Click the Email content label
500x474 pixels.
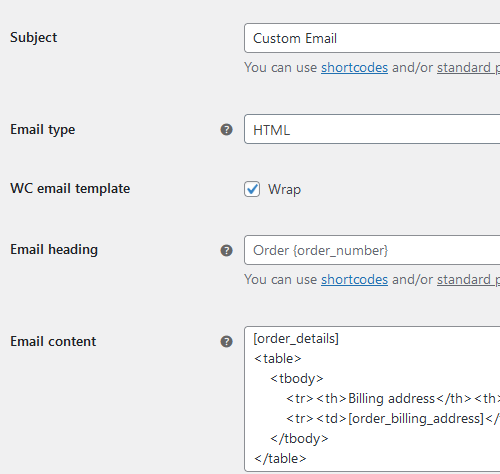click(x=53, y=342)
